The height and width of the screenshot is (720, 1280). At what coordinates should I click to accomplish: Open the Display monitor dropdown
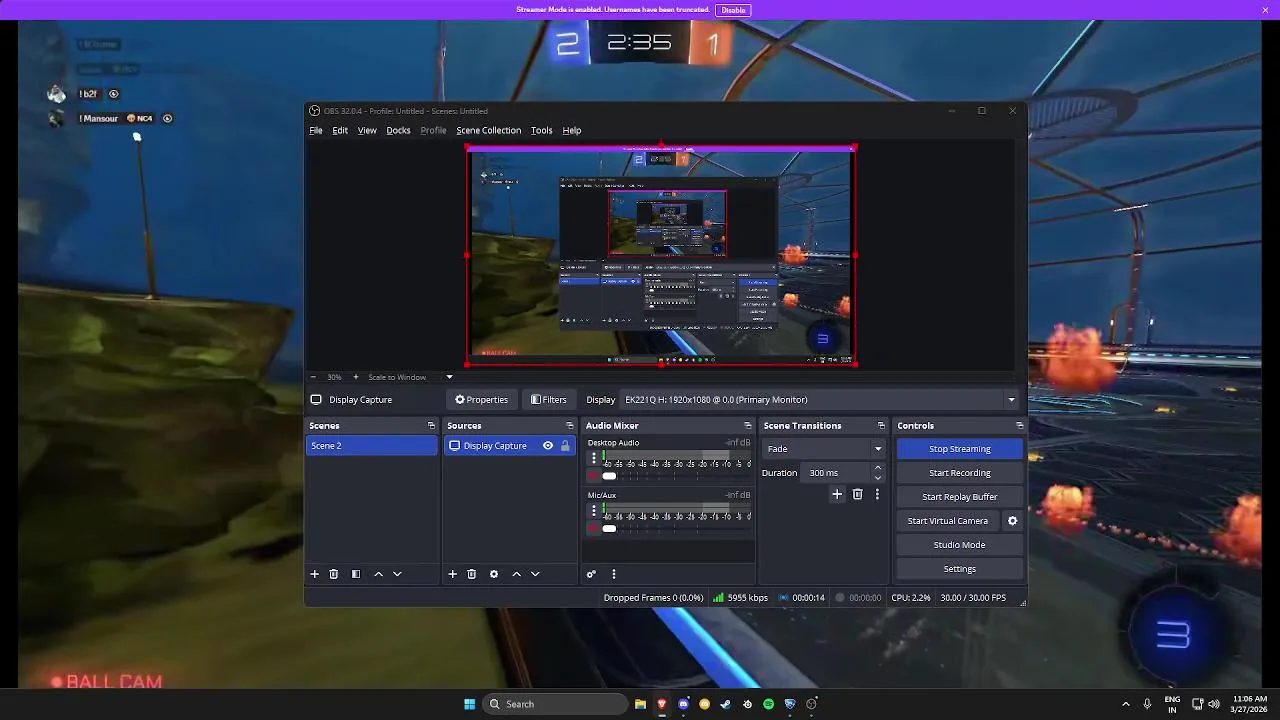[819, 400]
